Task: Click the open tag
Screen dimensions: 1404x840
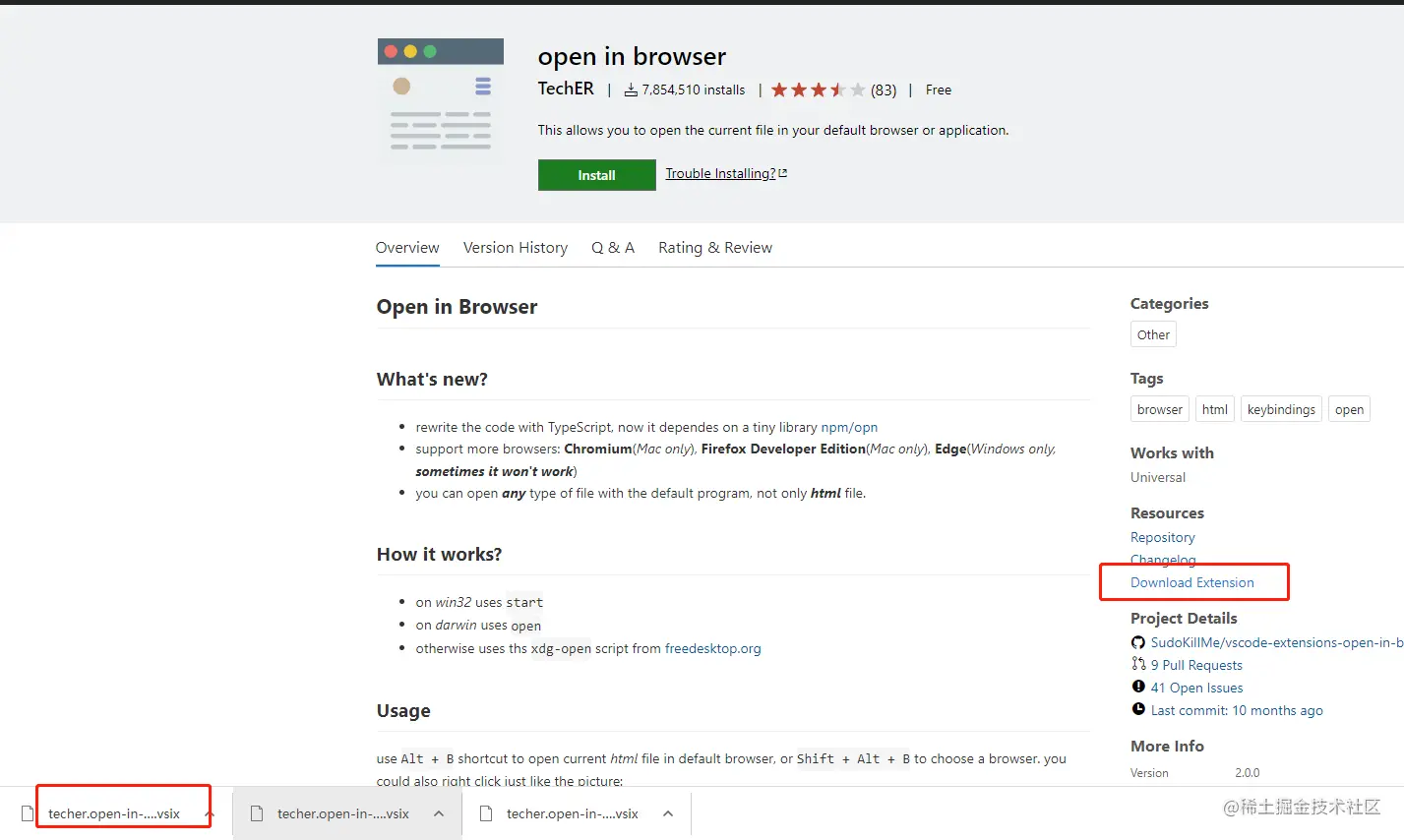Action: point(1349,409)
